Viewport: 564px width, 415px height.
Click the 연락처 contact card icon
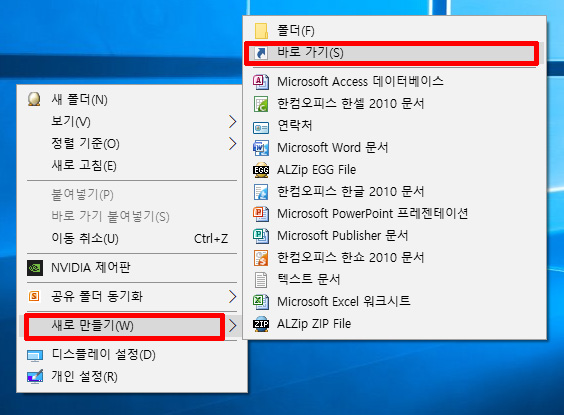261,127
